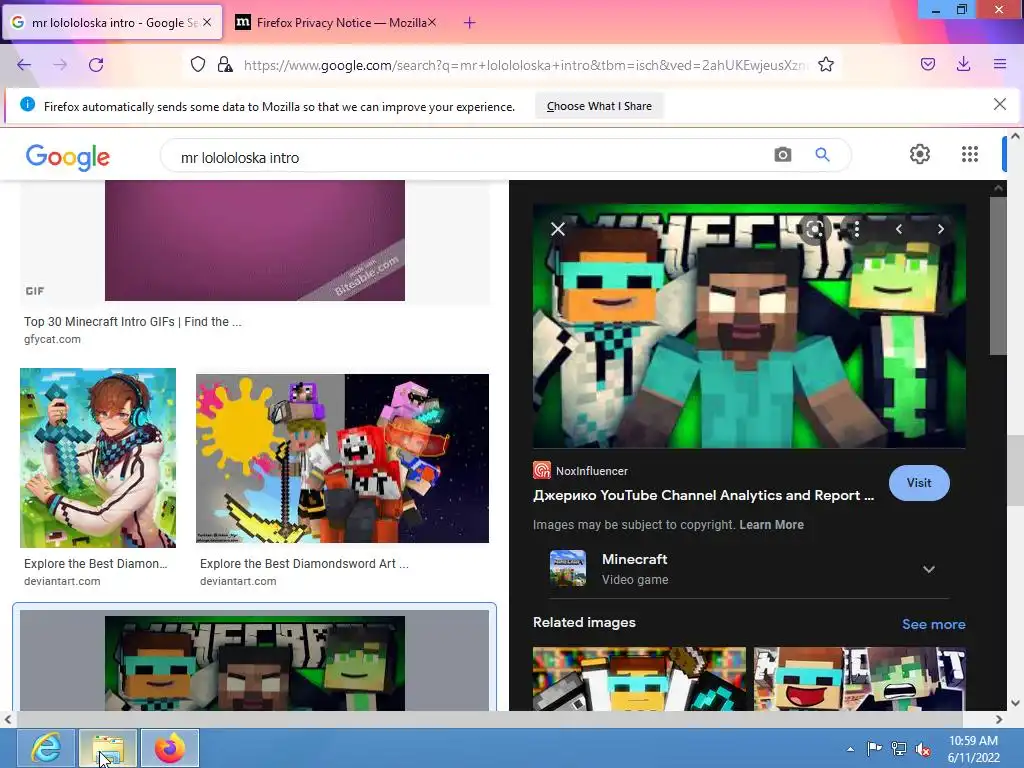Click the page vertical scrollbar down arrow

coord(1015,703)
